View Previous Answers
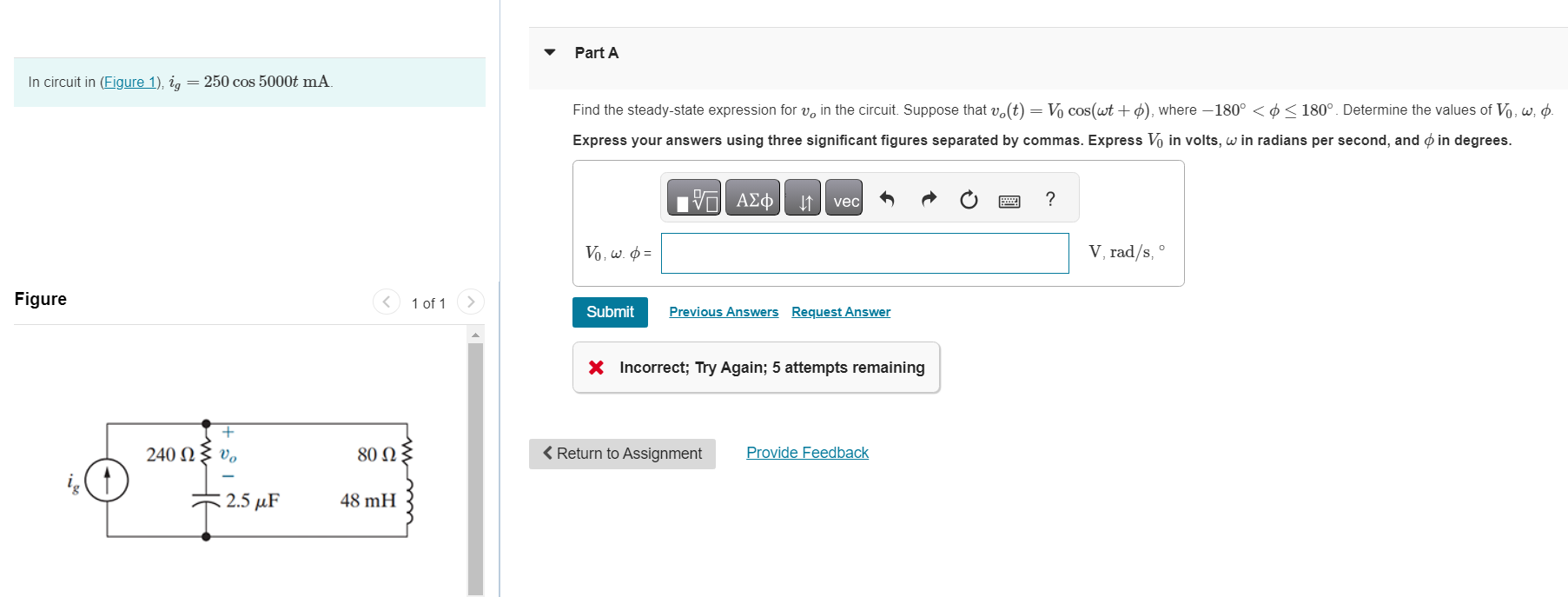Screen dimensions: 1568x597 coord(723,311)
